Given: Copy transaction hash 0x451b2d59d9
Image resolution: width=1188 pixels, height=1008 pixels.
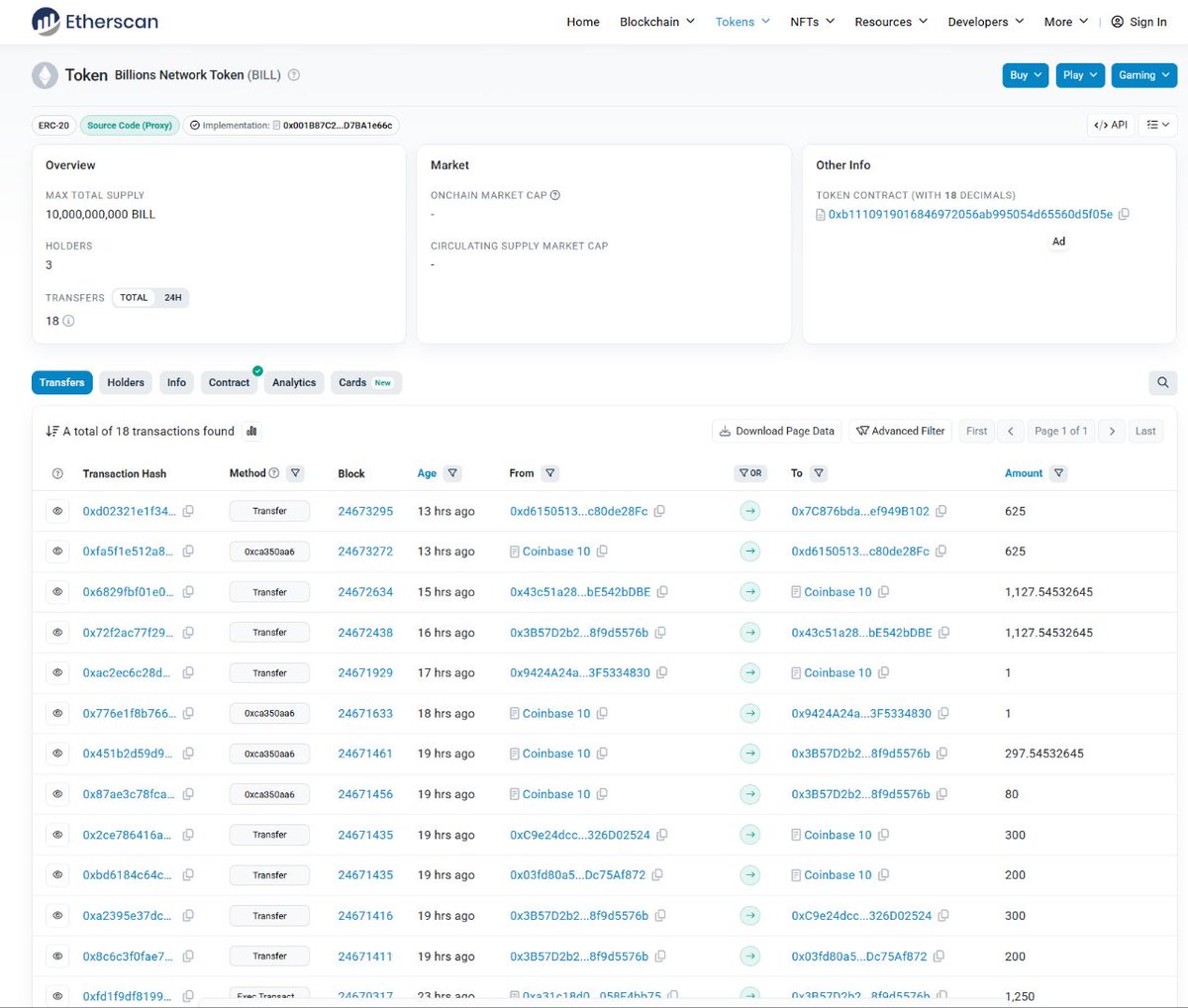Looking at the screenshot, I should point(188,754).
